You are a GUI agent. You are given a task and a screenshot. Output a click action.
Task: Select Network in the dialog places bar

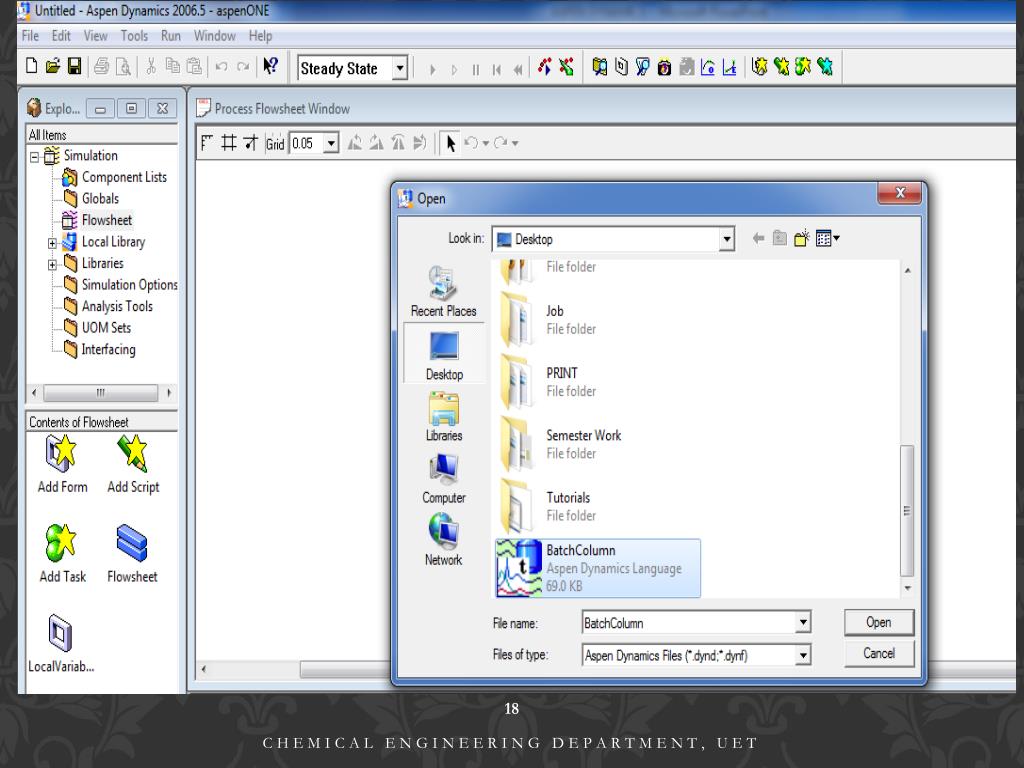[x=443, y=539]
